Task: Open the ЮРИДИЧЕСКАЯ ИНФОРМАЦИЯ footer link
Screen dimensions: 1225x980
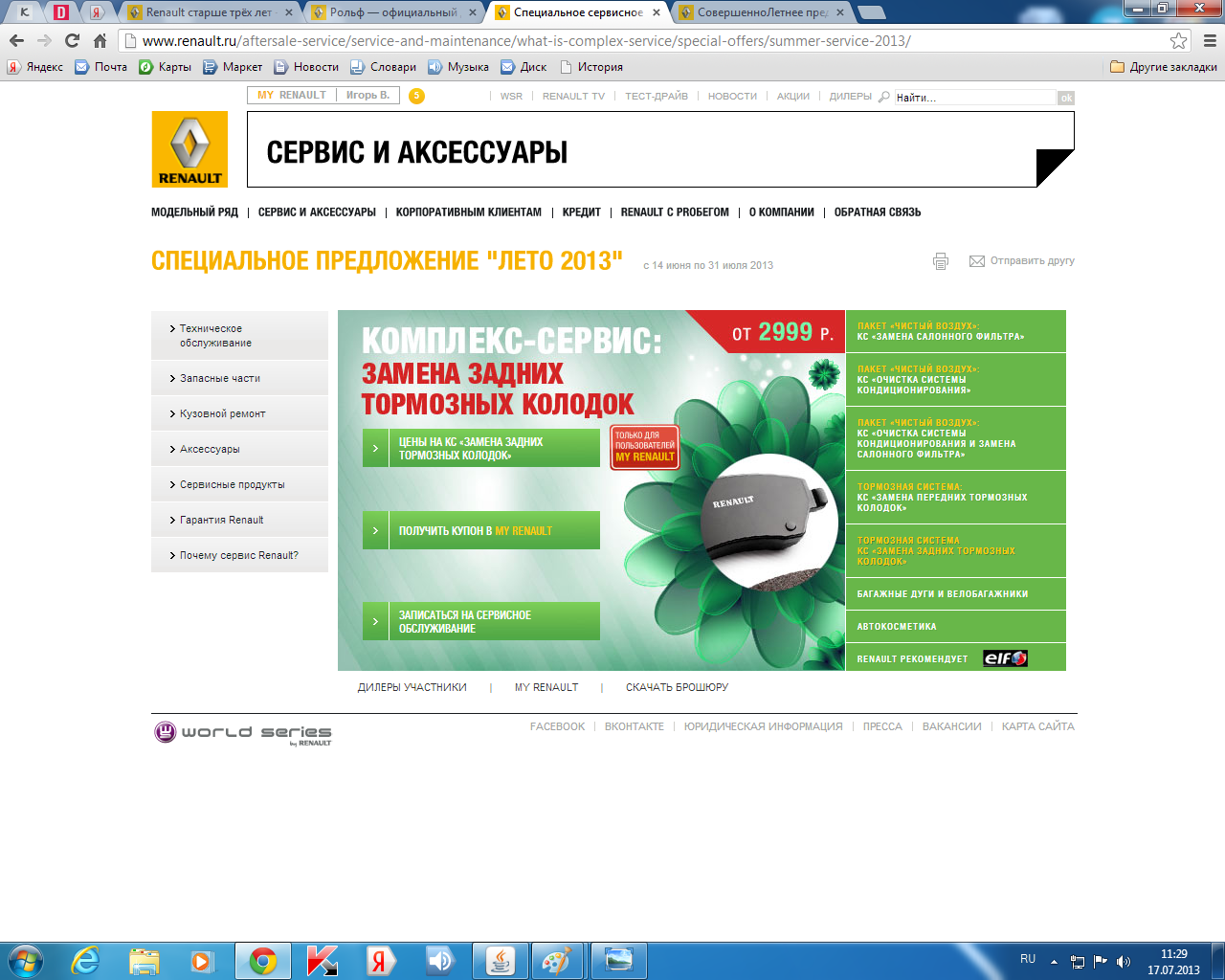Action: point(764,726)
